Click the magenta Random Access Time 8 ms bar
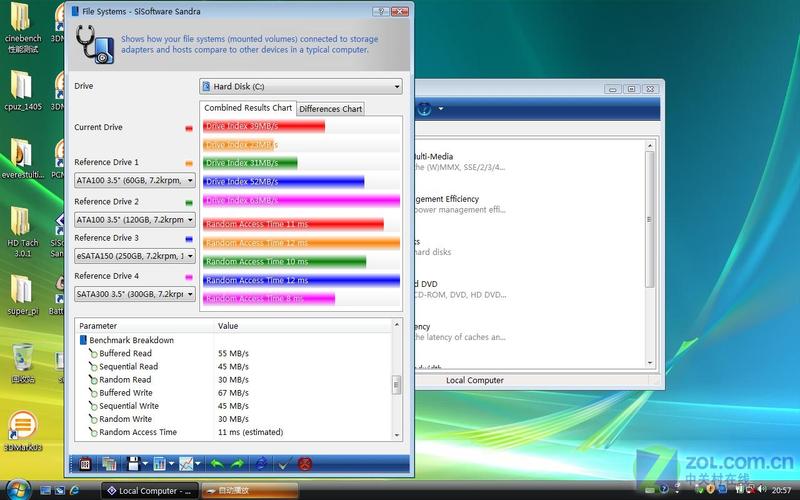Screen dimensions: 800x500 (269, 299)
